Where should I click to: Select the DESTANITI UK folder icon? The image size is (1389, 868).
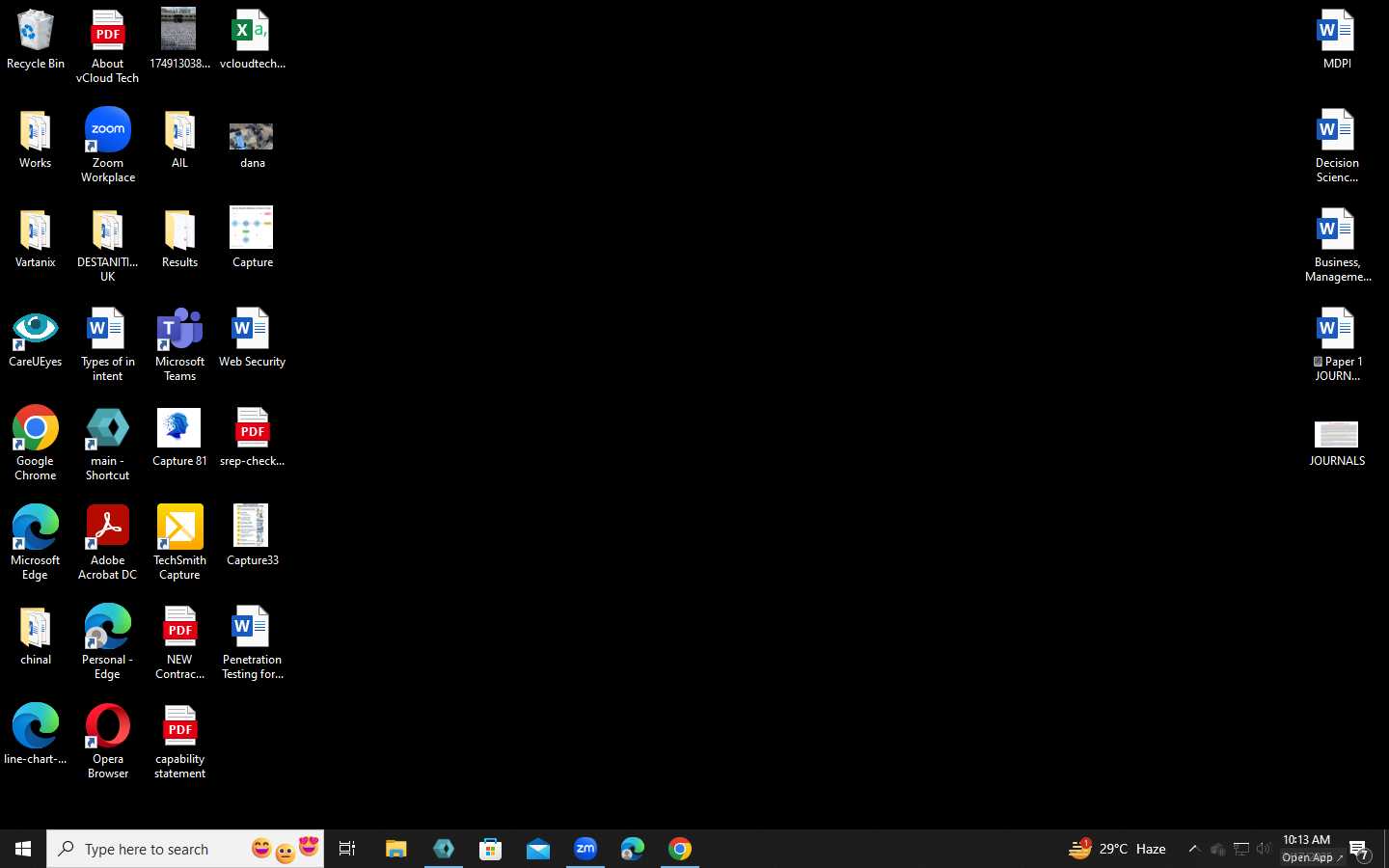tap(107, 245)
